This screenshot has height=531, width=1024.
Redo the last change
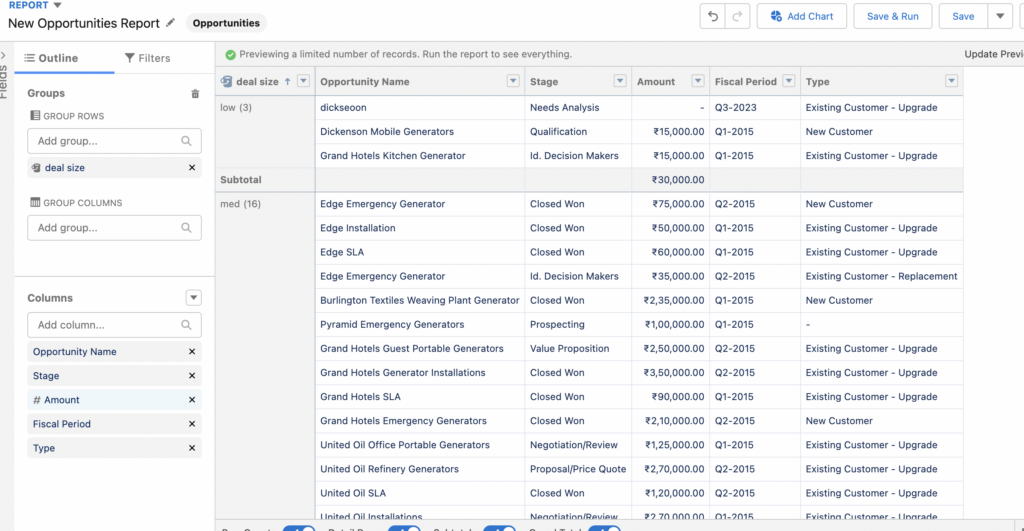[737, 16]
